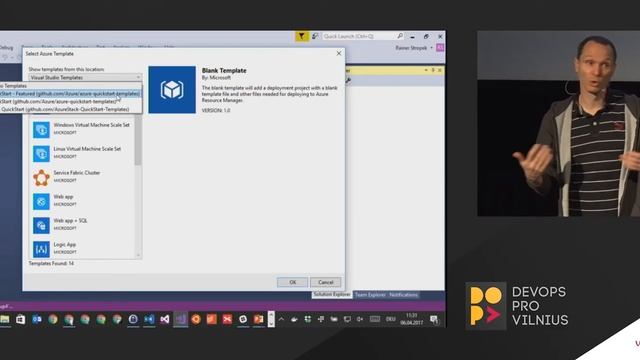Image resolution: width=640 pixels, height=360 pixels.
Task: Open the Action Center notification icon
Action: (434, 319)
